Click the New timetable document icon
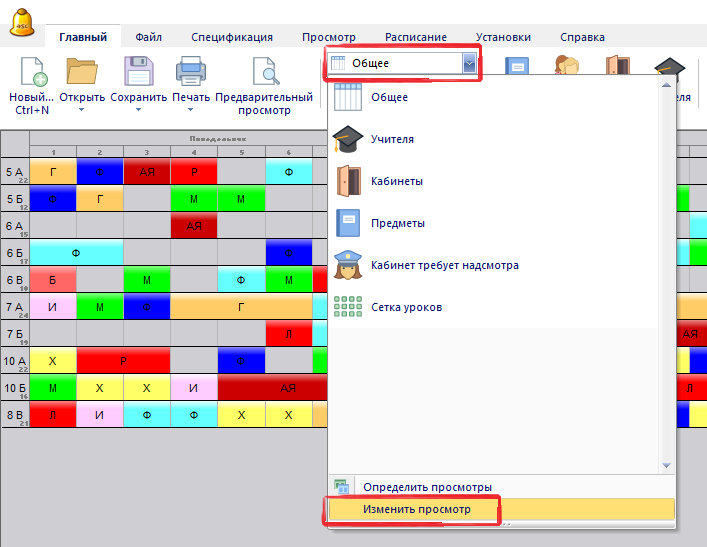This screenshot has height=547, width=707. pyautogui.click(x=30, y=73)
